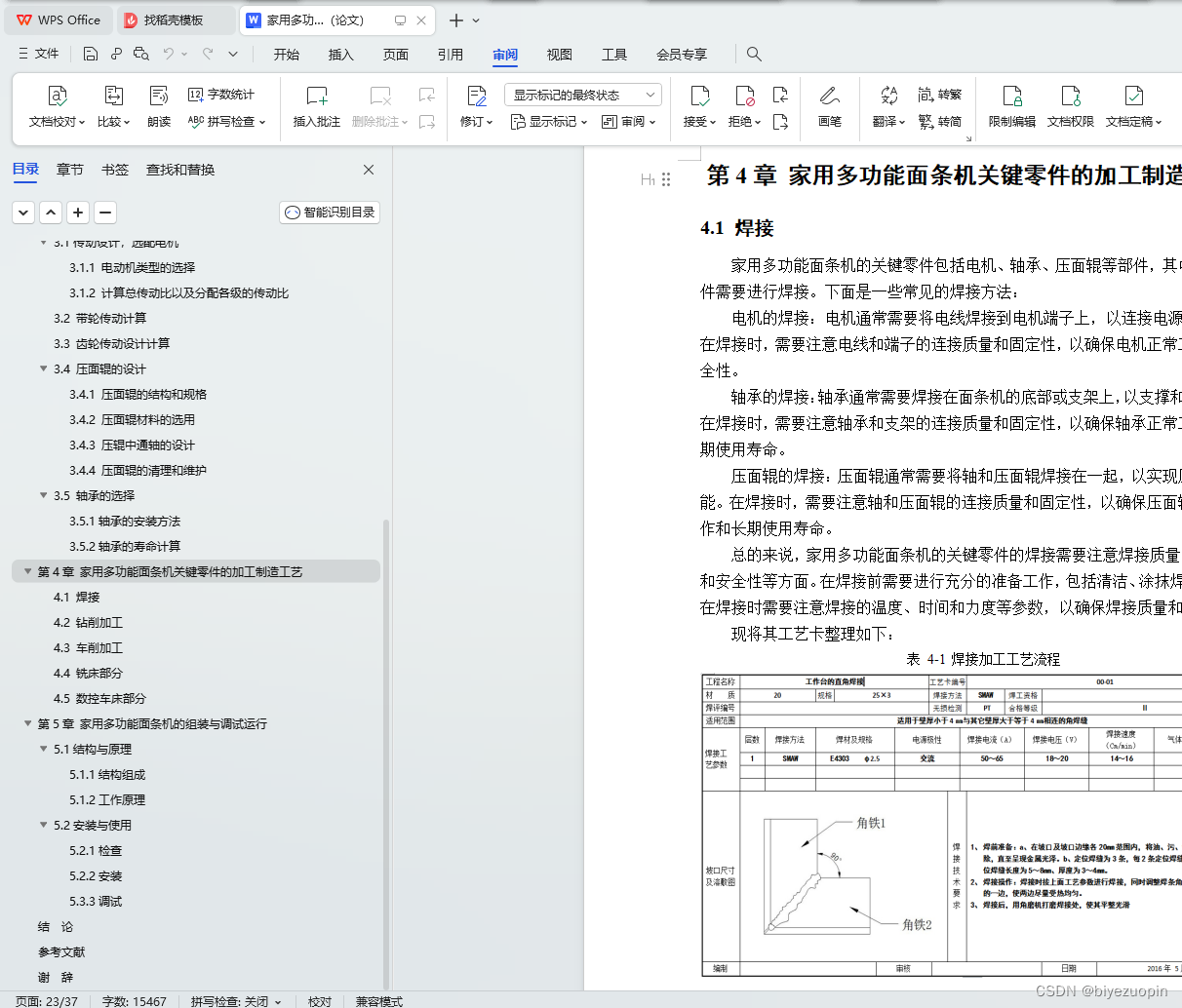Switch to the 开始 ribbon tab

[287, 55]
